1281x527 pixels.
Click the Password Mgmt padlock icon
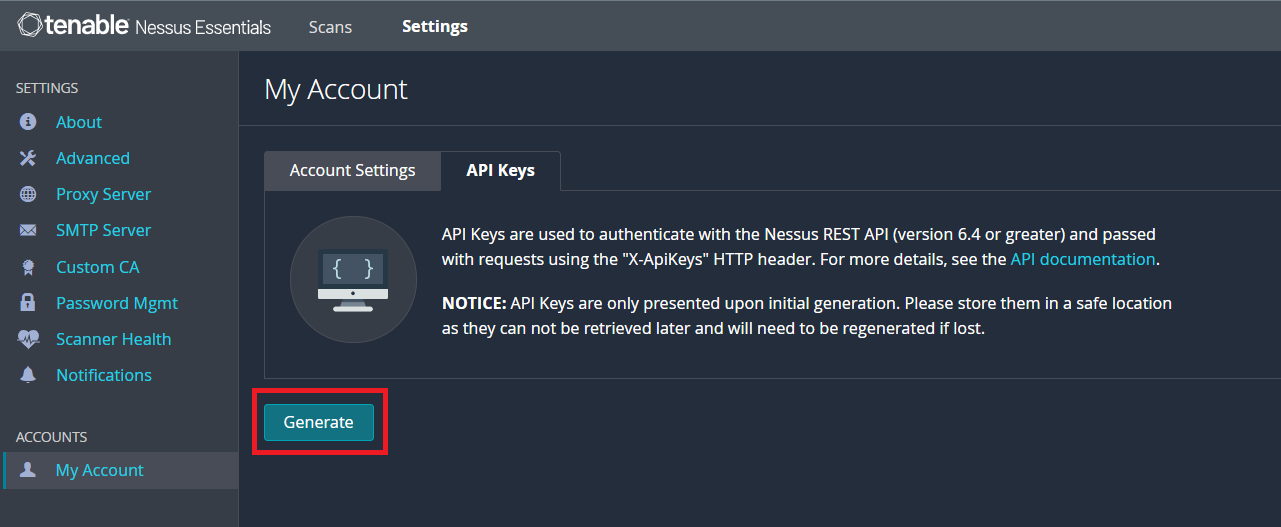(x=28, y=303)
